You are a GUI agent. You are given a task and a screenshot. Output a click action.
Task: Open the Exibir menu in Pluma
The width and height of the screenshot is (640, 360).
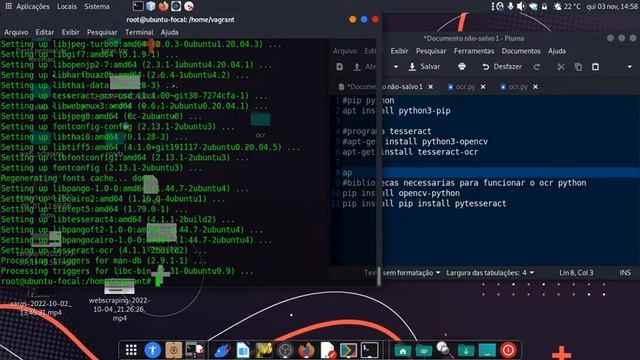pos(399,51)
